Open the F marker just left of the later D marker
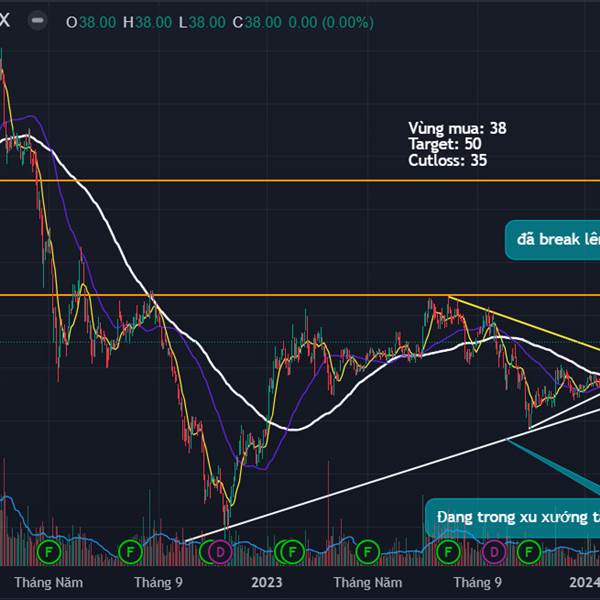 (448, 552)
